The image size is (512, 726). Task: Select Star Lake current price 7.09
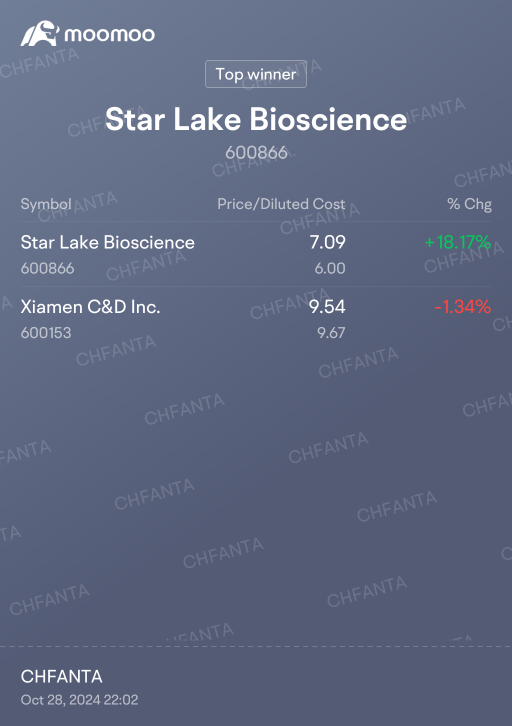click(327, 242)
